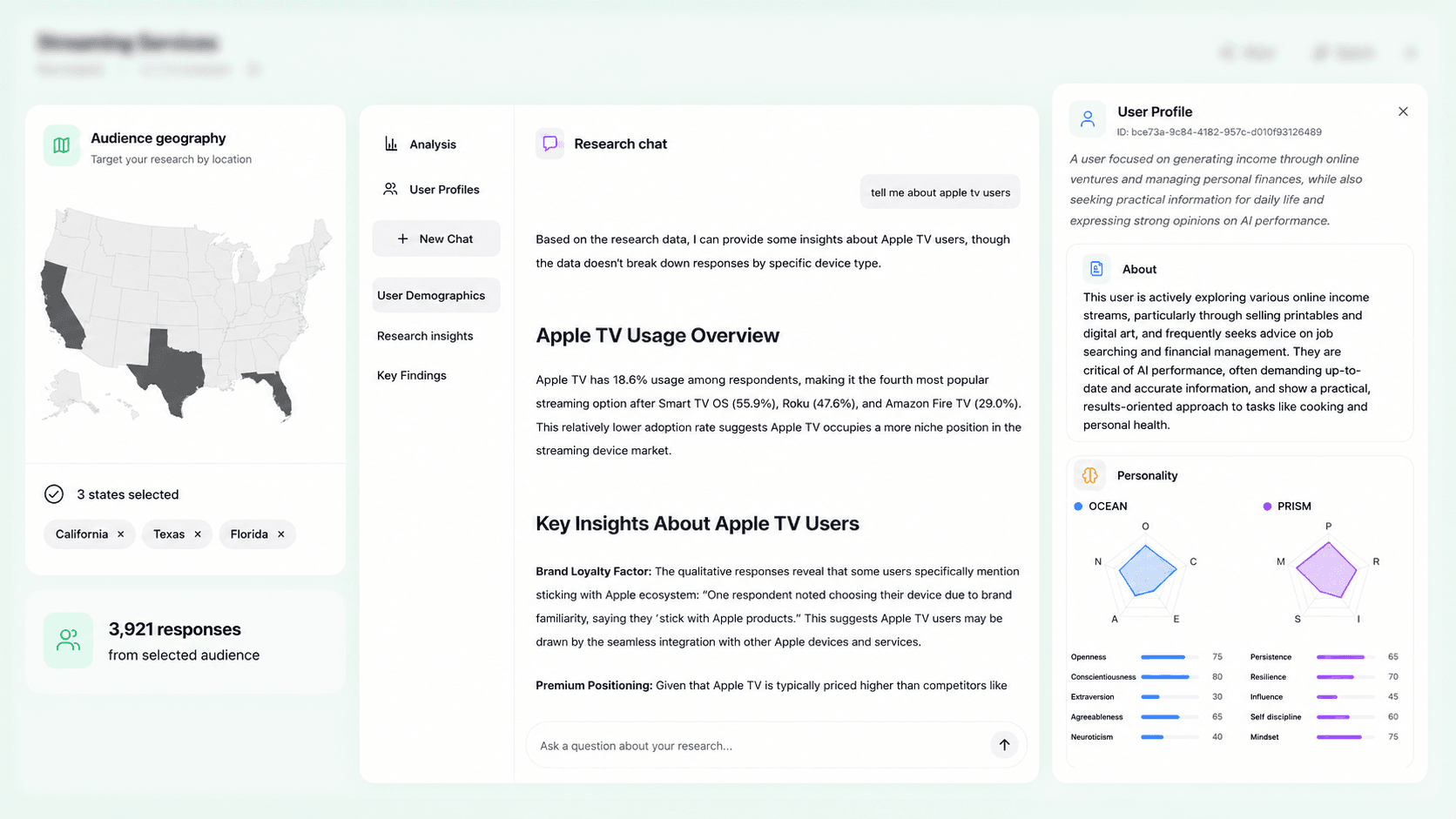This screenshot has height=819, width=1456.
Task: Toggle the PRISM purple legend dot
Action: 1267,507
